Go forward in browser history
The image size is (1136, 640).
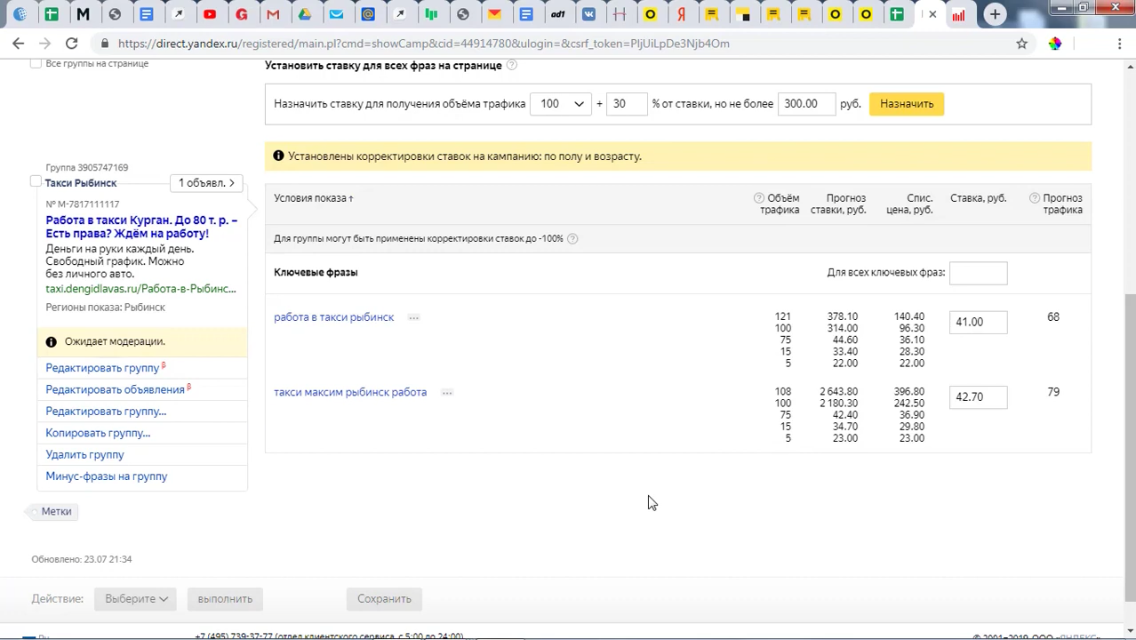[45, 43]
